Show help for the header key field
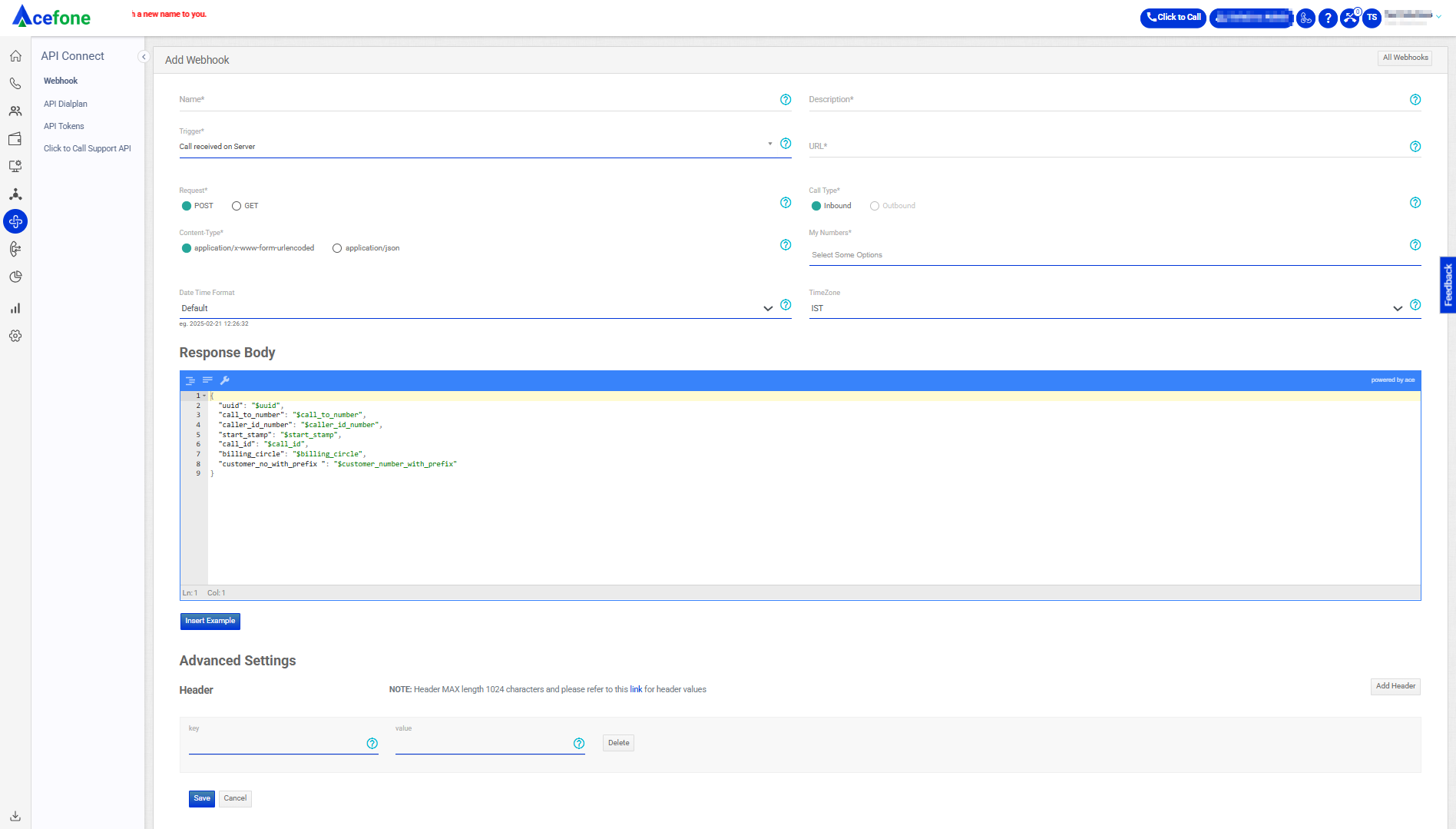Screen dimensions: 1456x829 pos(372,744)
